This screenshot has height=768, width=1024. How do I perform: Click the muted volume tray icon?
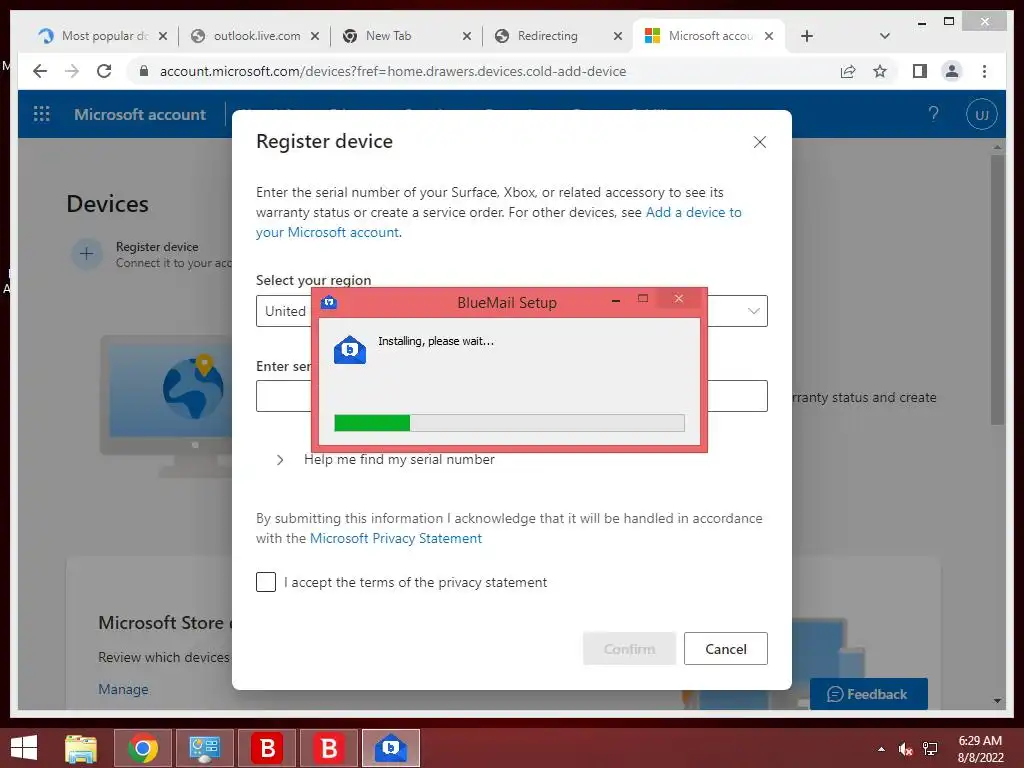coord(905,749)
